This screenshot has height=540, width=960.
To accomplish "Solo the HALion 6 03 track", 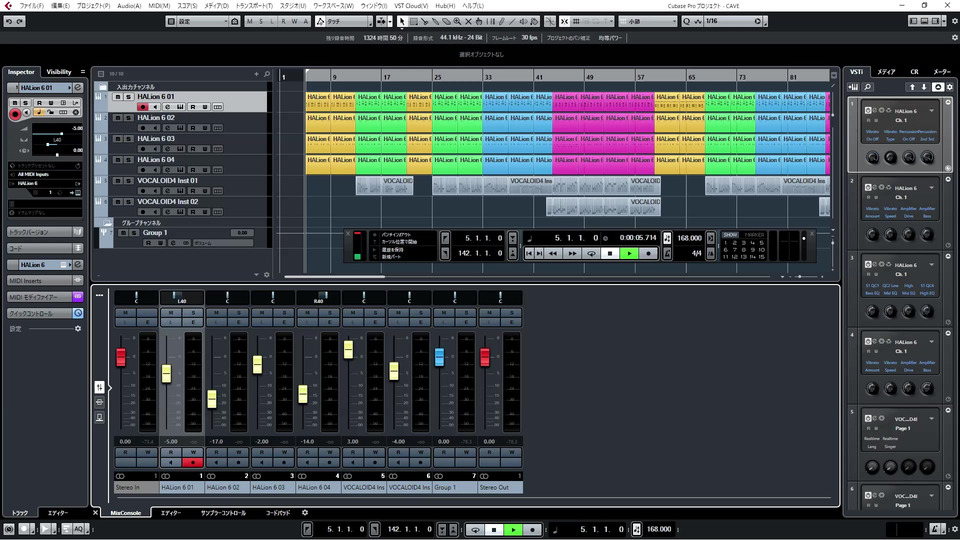I will point(128,139).
